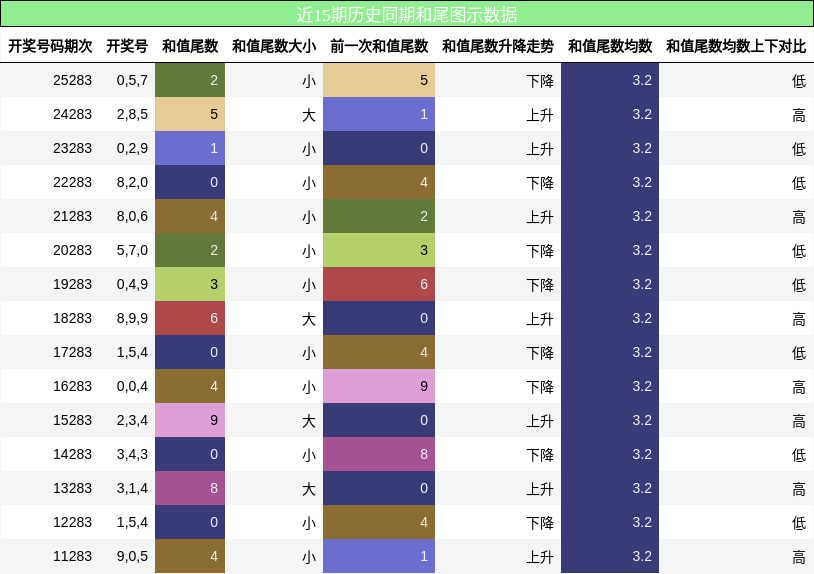Select period number 19283
Screen dimensions: 814x574
click(72, 284)
